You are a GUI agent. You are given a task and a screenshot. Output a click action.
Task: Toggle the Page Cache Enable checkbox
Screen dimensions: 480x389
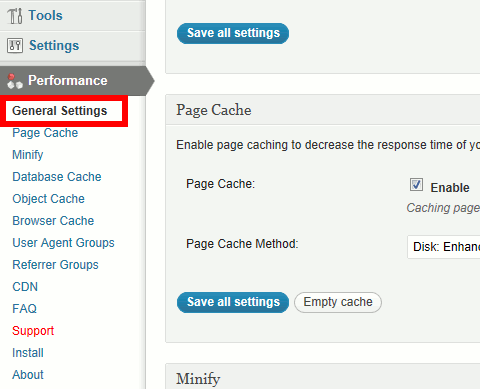[x=416, y=185]
